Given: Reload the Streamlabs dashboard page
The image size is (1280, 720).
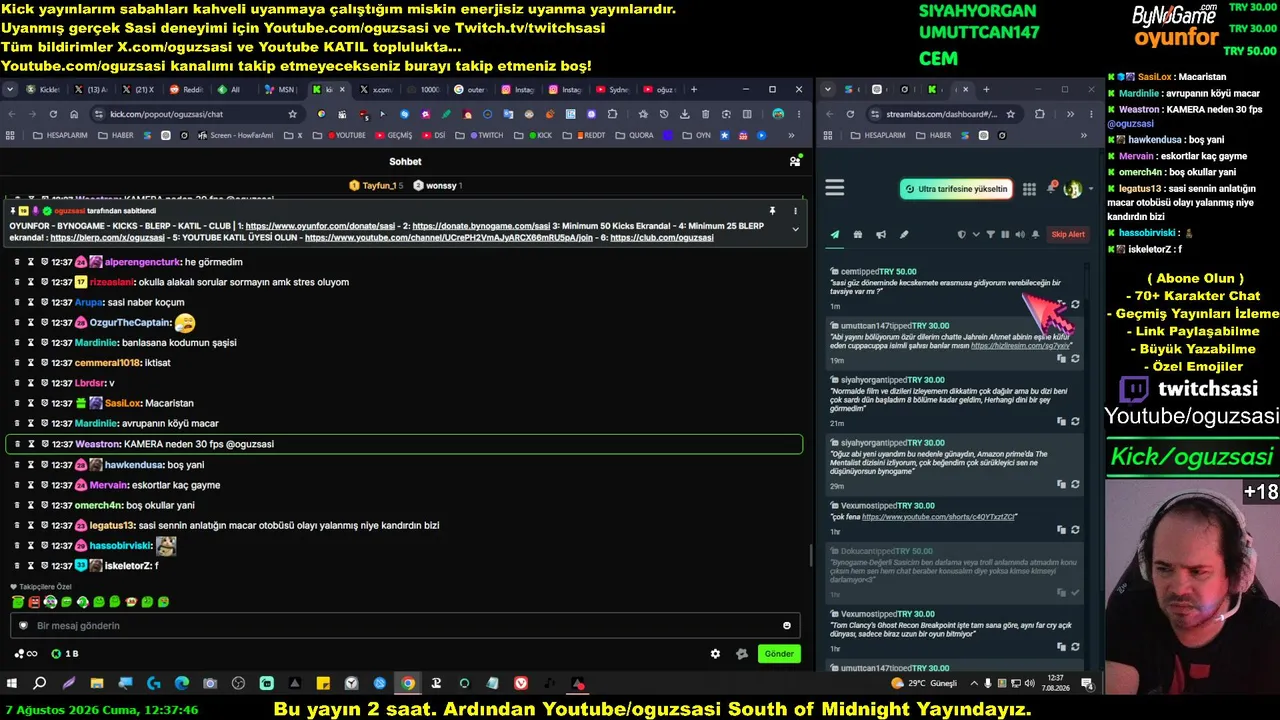Looking at the screenshot, I should 850,114.
